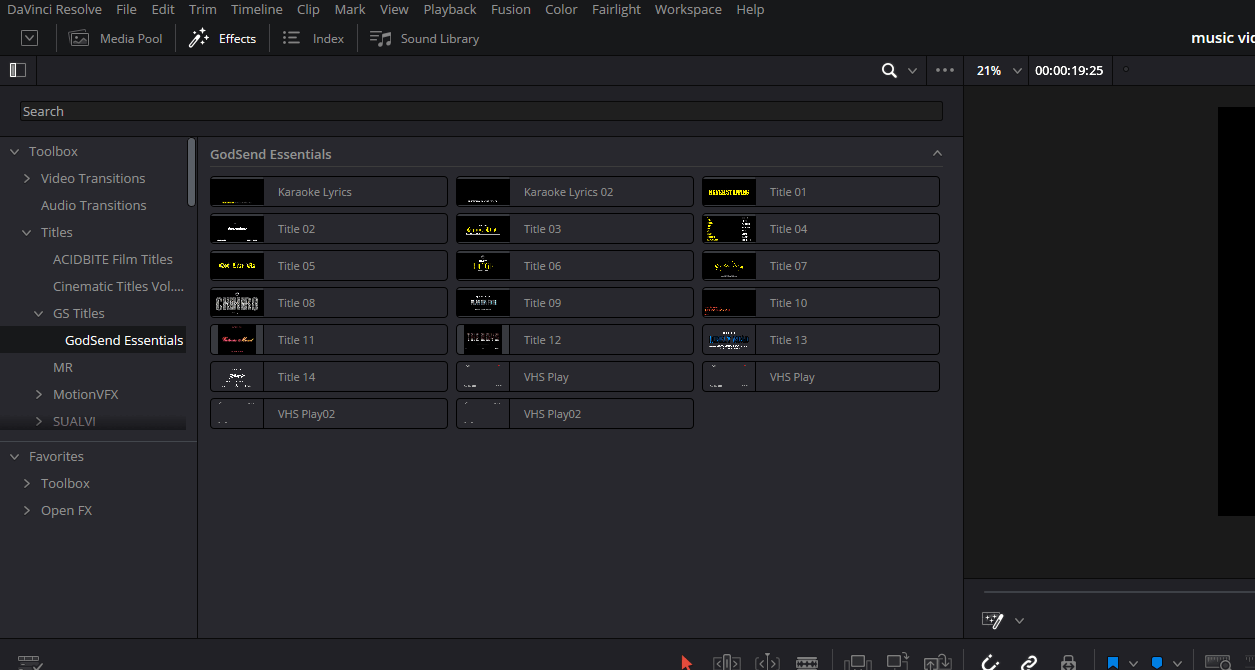Open the Playback menu

point(449,9)
